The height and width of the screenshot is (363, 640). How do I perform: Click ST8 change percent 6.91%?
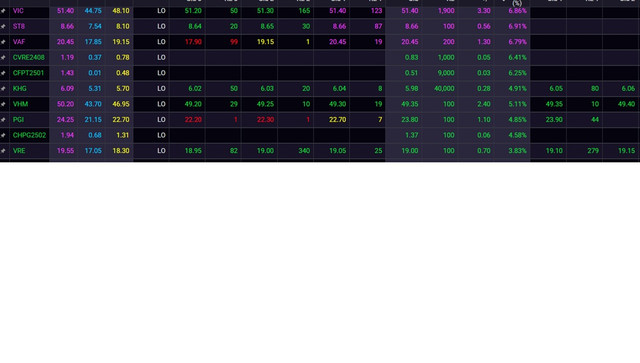click(x=518, y=27)
